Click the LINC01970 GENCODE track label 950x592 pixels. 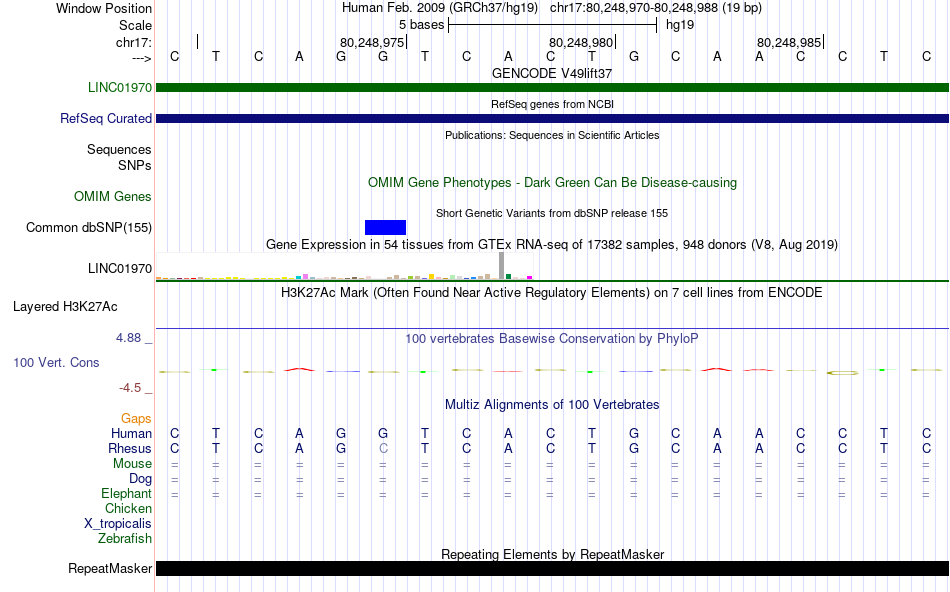(119, 87)
